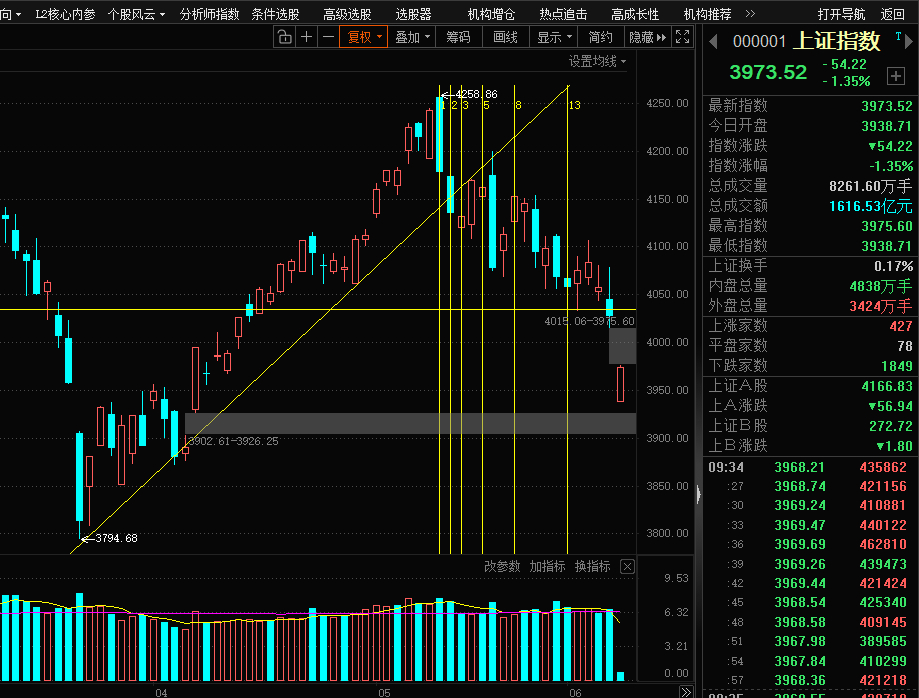Viewport: 919px width, 698px height.
Task: Open the 选股器 menu
Action: tap(413, 14)
